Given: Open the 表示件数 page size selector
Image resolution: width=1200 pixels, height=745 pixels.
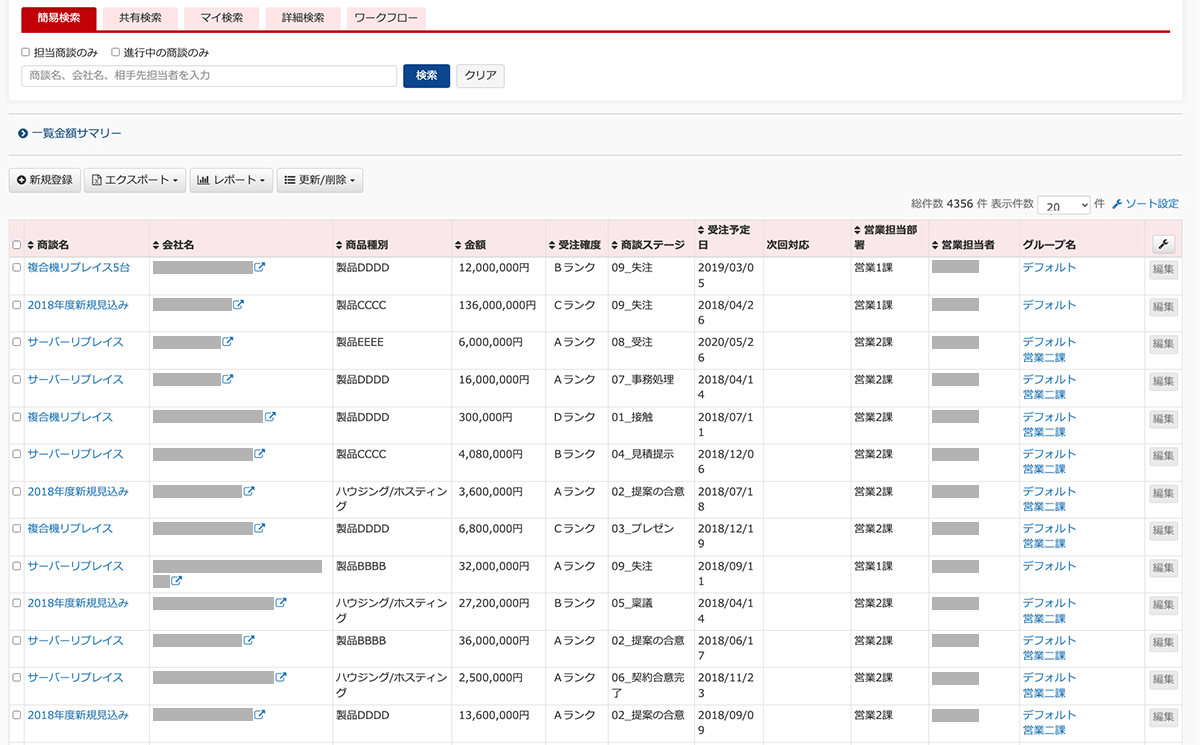Looking at the screenshot, I should click(x=1063, y=205).
